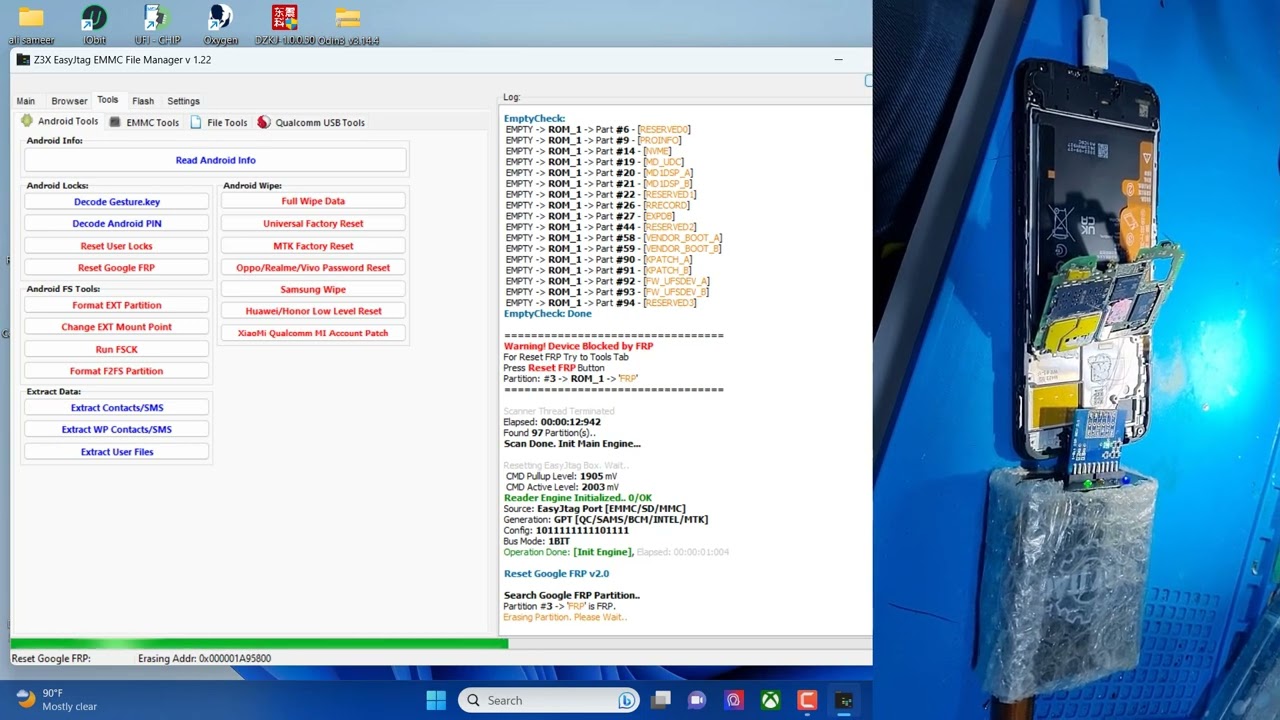The image size is (1280, 720).
Task: Click the 'Reader Engine Initialized' log line
Action: tap(577, 498)
